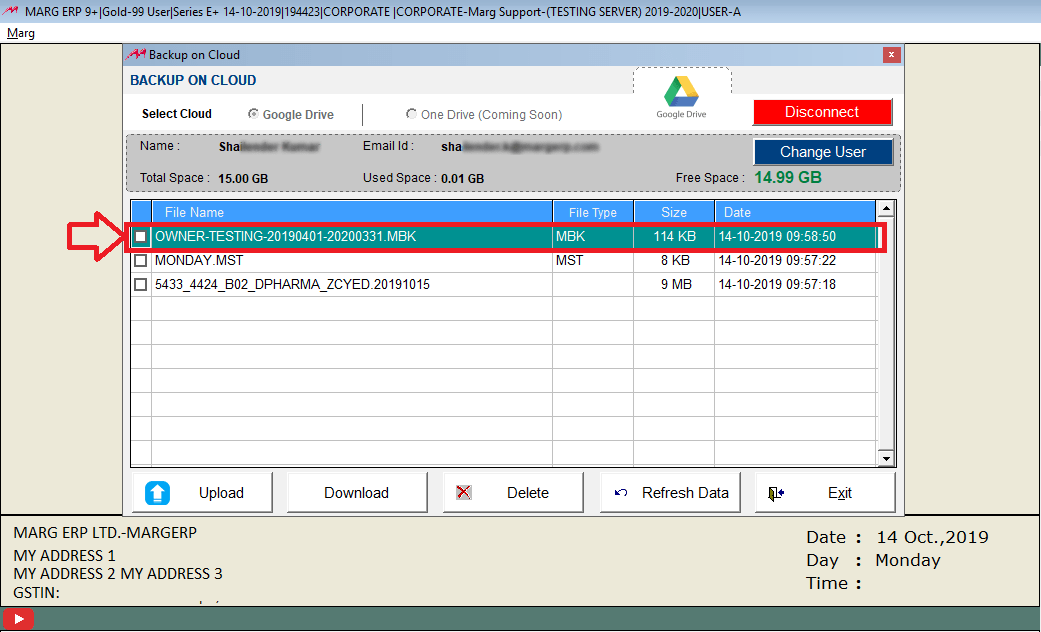This screenshot has width=1041, height=632.
Task: Click the Exit door icon
Action: point(776,493)
